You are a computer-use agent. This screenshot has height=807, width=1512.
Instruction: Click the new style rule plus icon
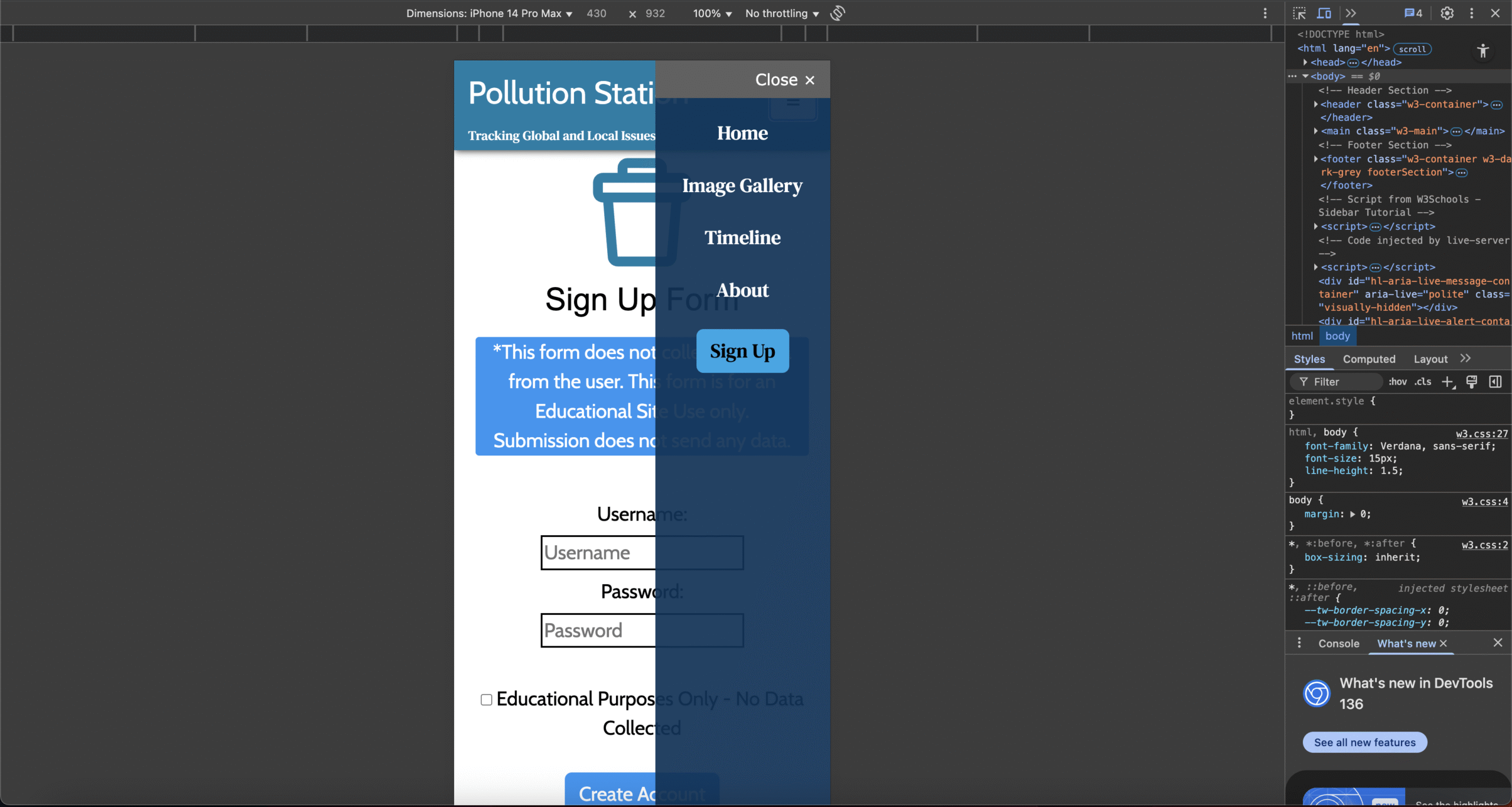(x=1448, y=382)
